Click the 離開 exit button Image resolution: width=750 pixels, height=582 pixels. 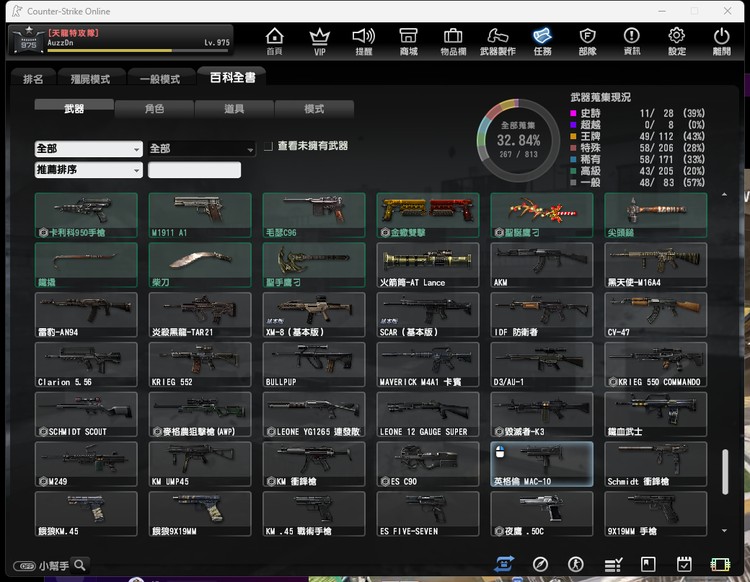(721, 40)
